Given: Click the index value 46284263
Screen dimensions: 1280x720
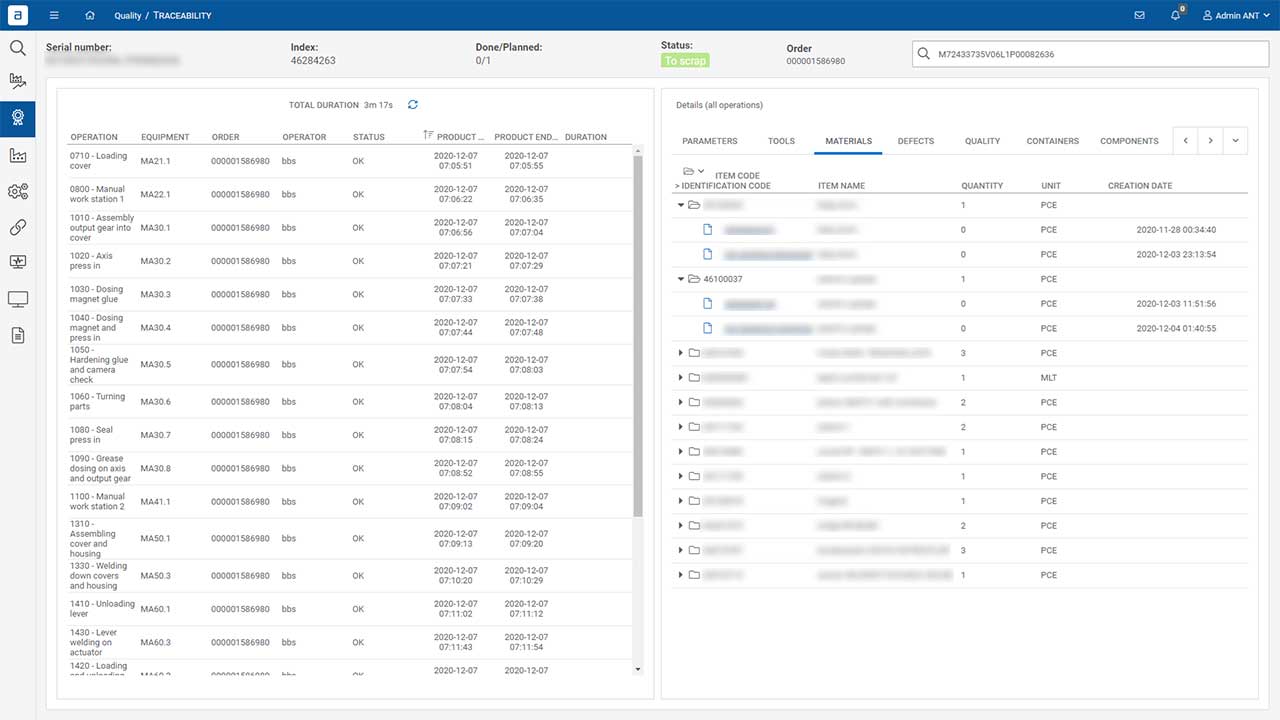Looking at the screenshot, I should pyautogui.click(x=313, y=61).
